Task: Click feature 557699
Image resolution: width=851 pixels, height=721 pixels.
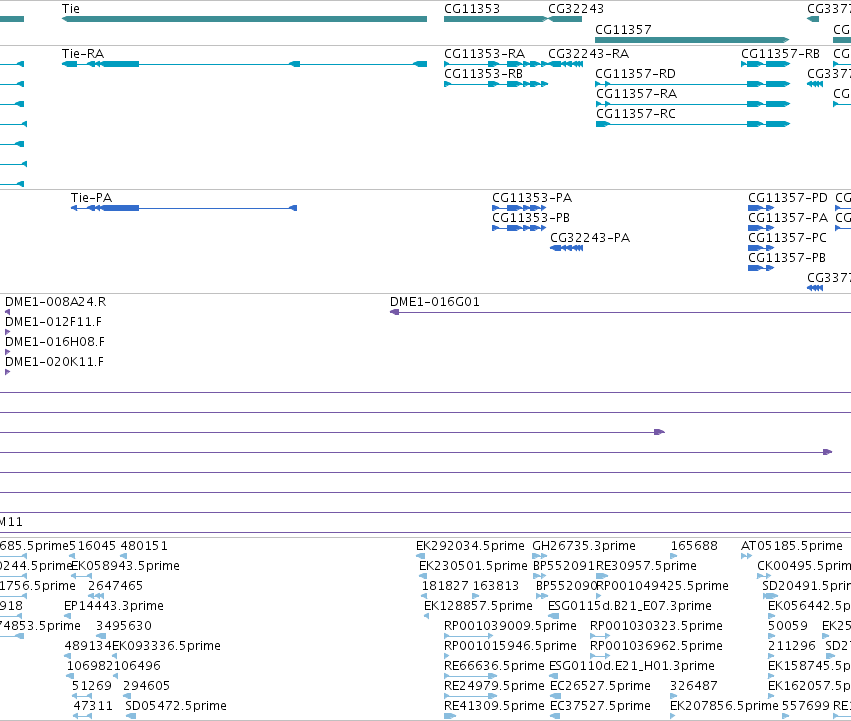Action: (805, 706)
